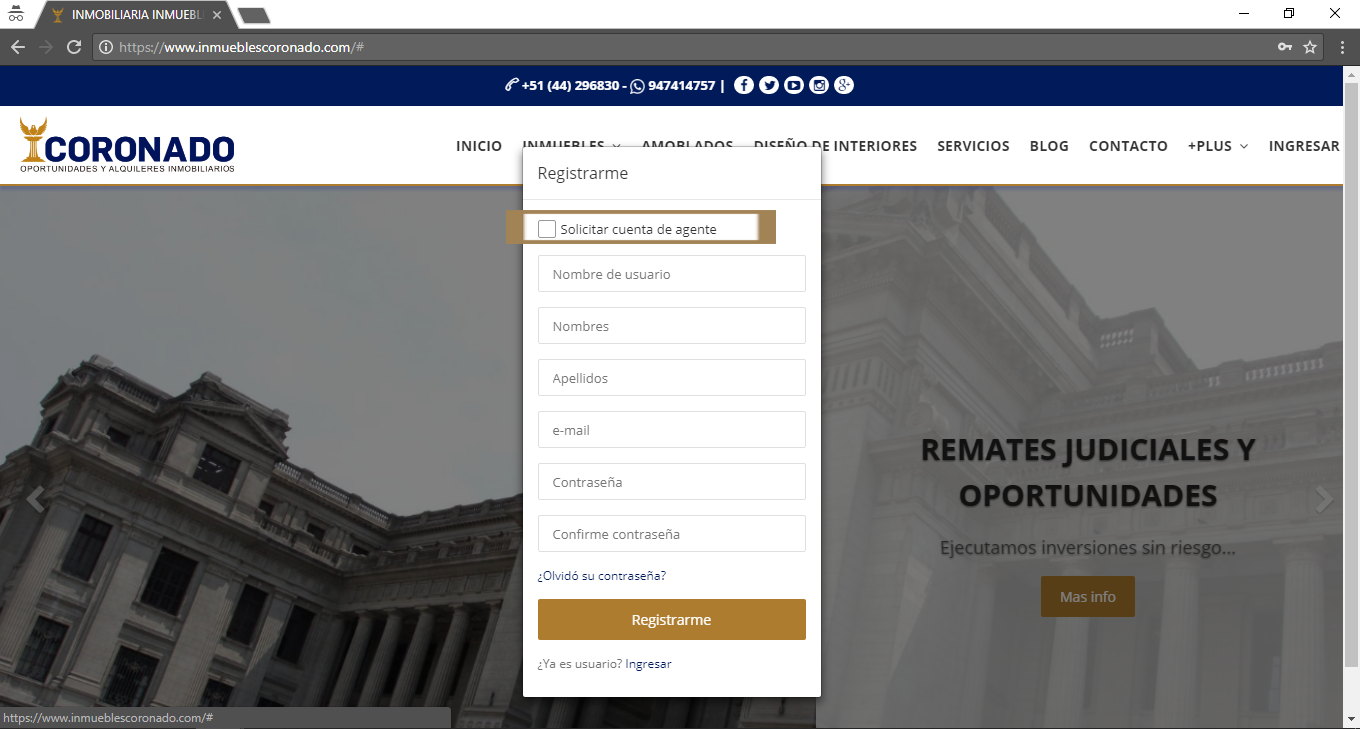
Task: Go to next slide arrow
Action: coord(1324,500)
